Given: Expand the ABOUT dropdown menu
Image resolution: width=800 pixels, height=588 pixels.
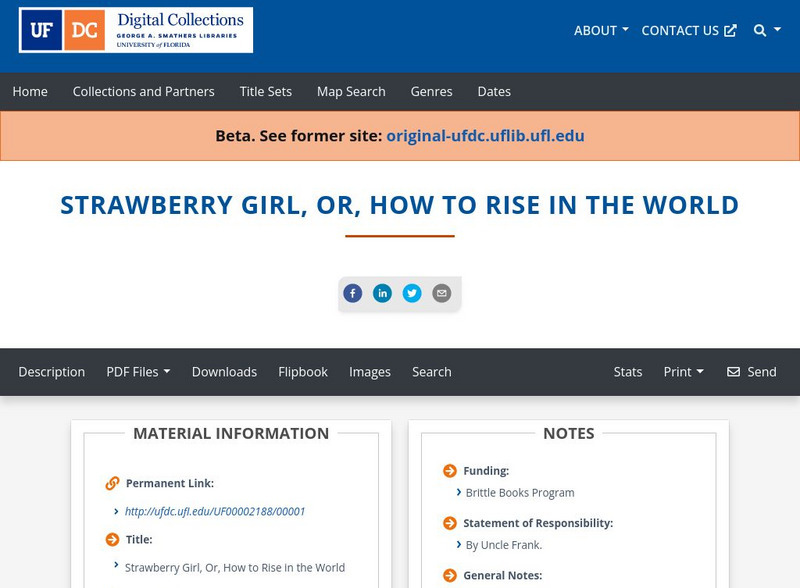Looking at the screenshot, I should (x=601, y=31).
